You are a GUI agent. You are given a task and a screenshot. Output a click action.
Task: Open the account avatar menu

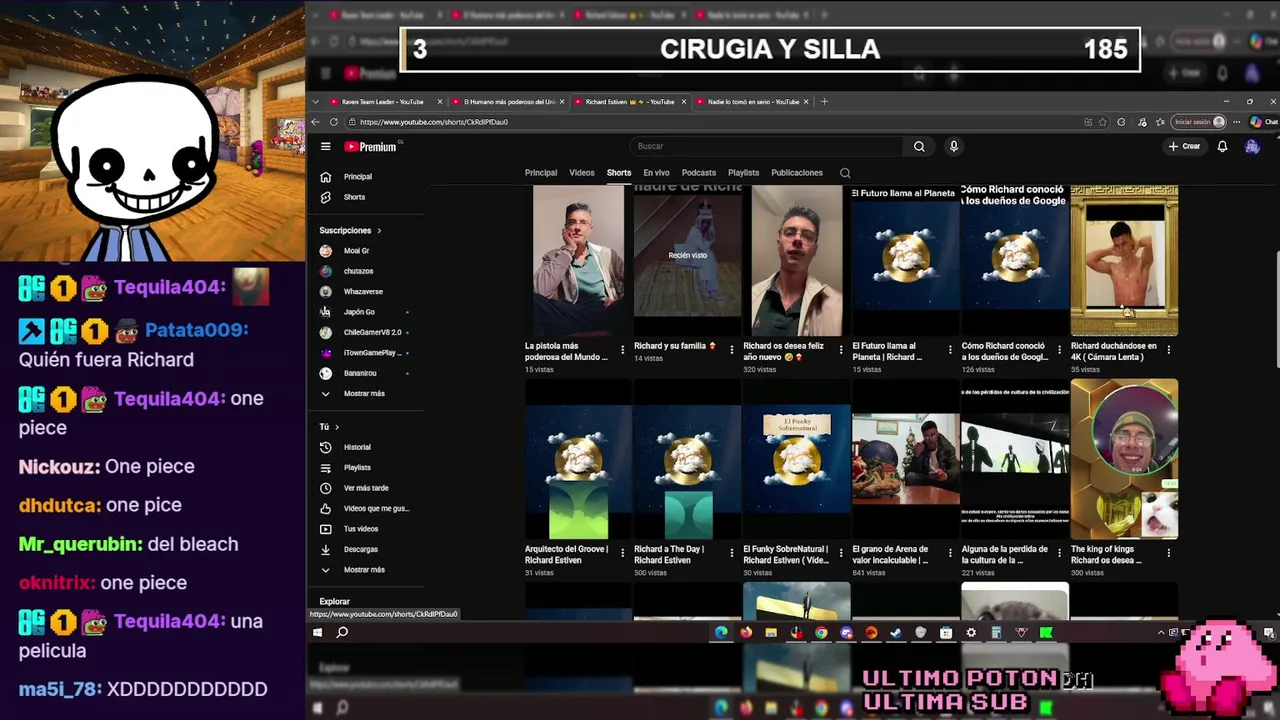click(1252, 146)
